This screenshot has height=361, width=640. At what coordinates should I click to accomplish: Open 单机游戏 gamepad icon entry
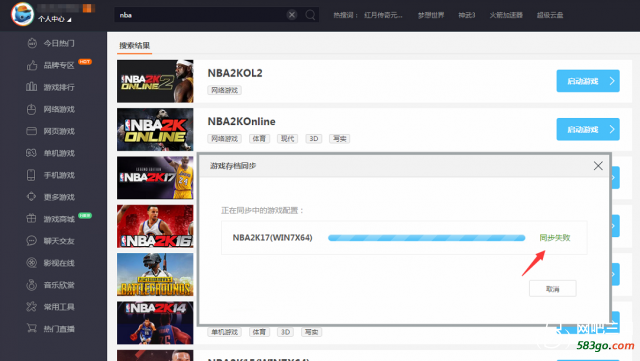pyautogui.click(x=31, y=153)
